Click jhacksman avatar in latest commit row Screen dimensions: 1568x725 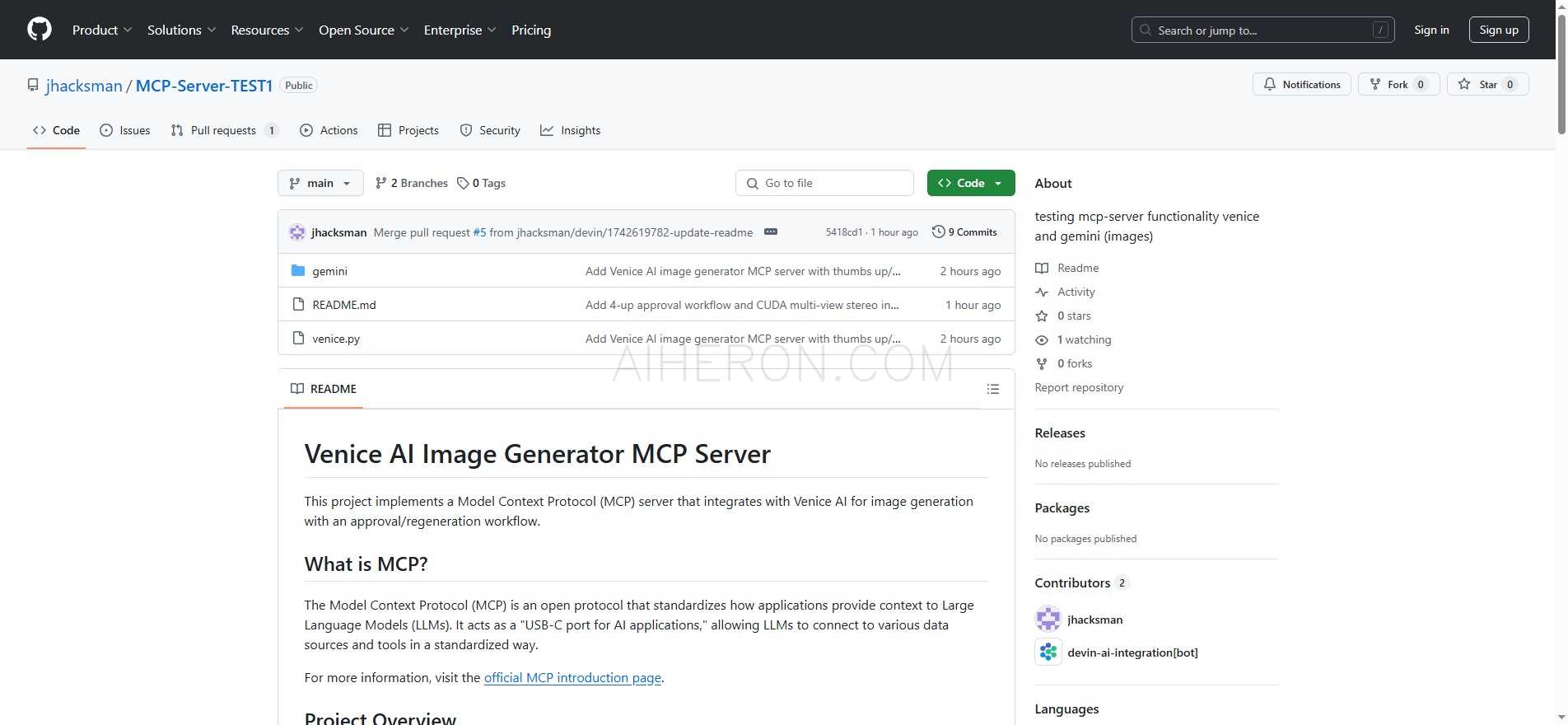coord(297,232)
